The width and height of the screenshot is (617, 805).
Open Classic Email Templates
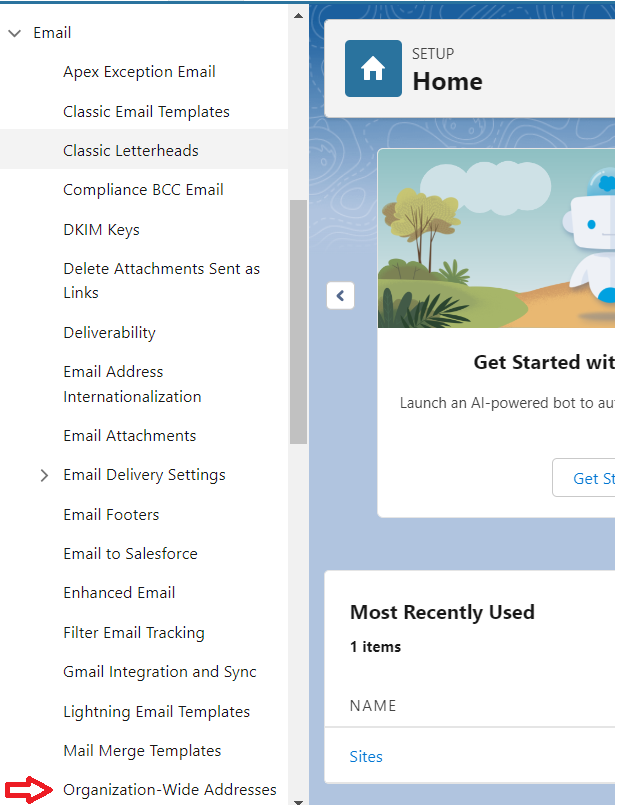coord(146,111)
